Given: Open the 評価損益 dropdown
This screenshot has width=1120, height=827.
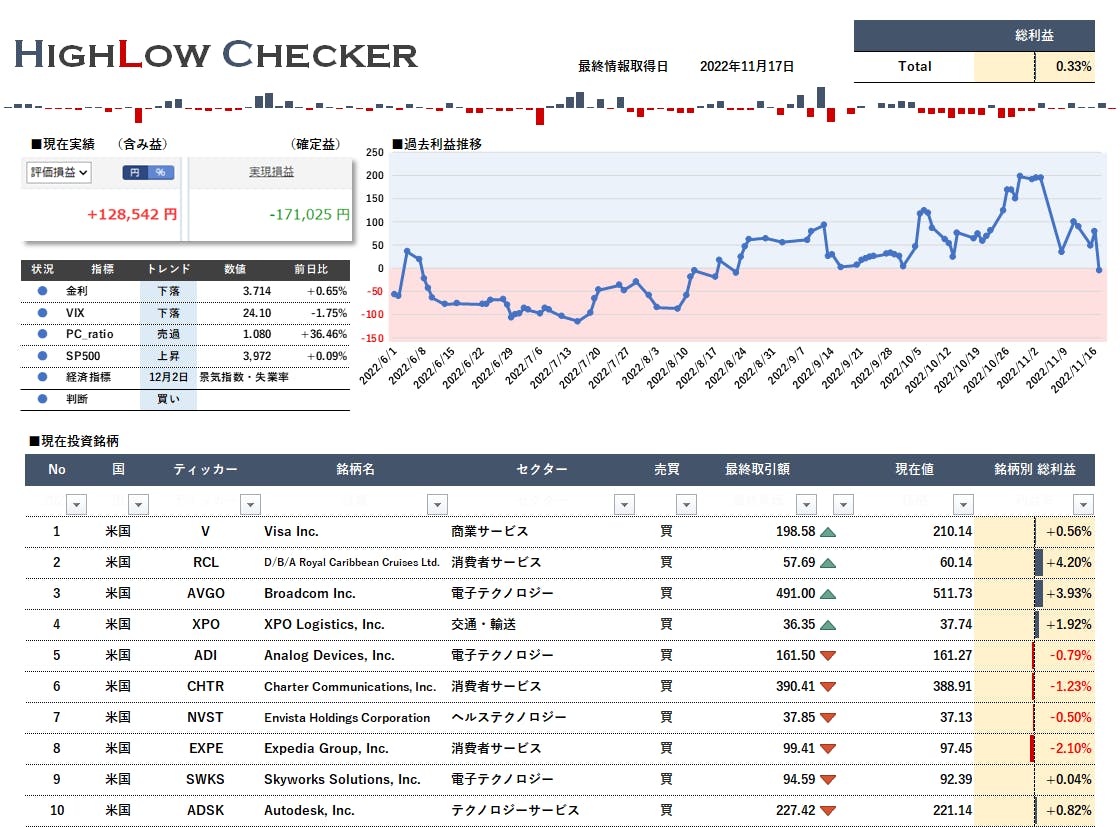Looking at the screenshot, I should [58, 173].
